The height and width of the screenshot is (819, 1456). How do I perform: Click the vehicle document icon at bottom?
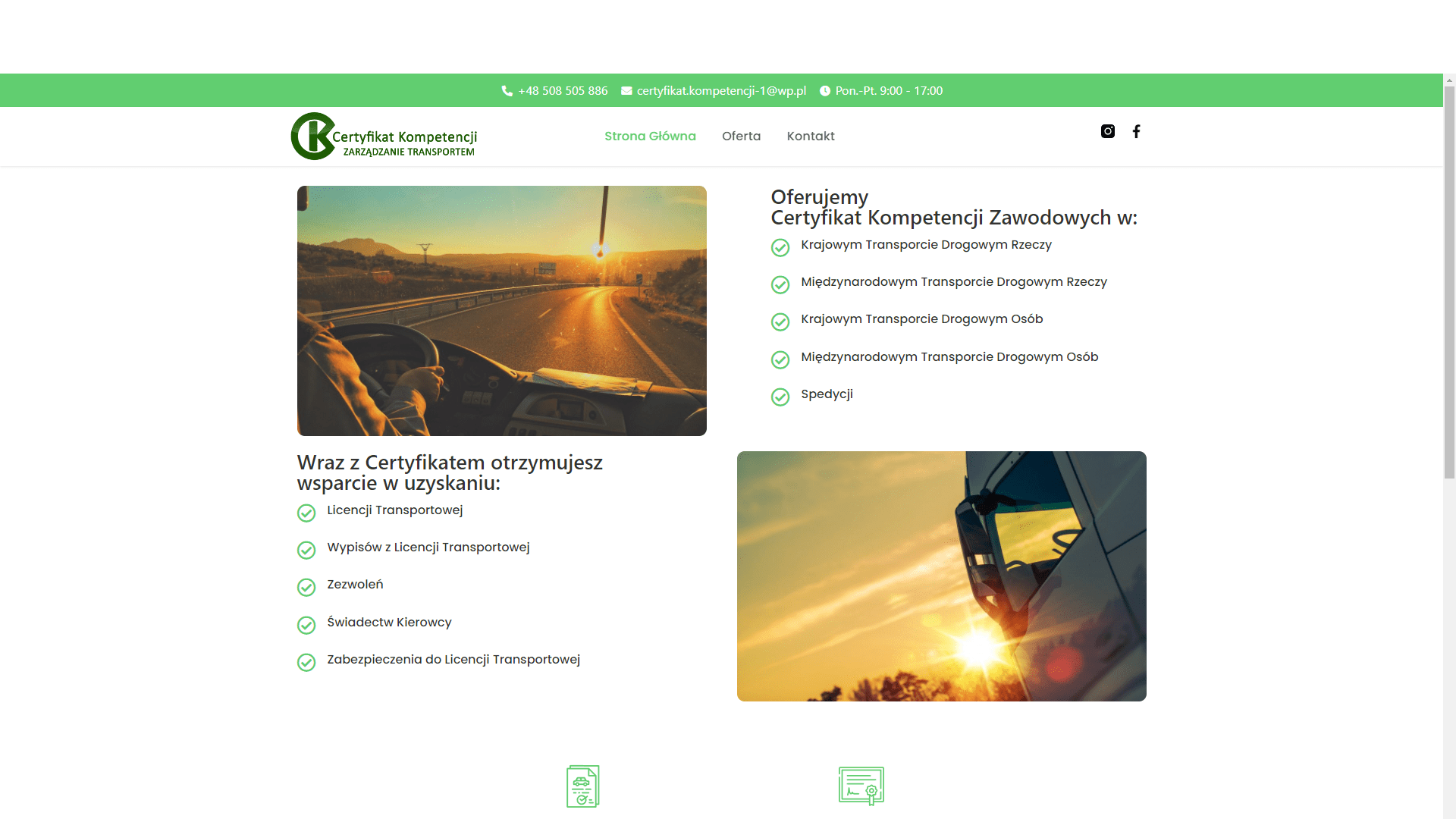583,786
